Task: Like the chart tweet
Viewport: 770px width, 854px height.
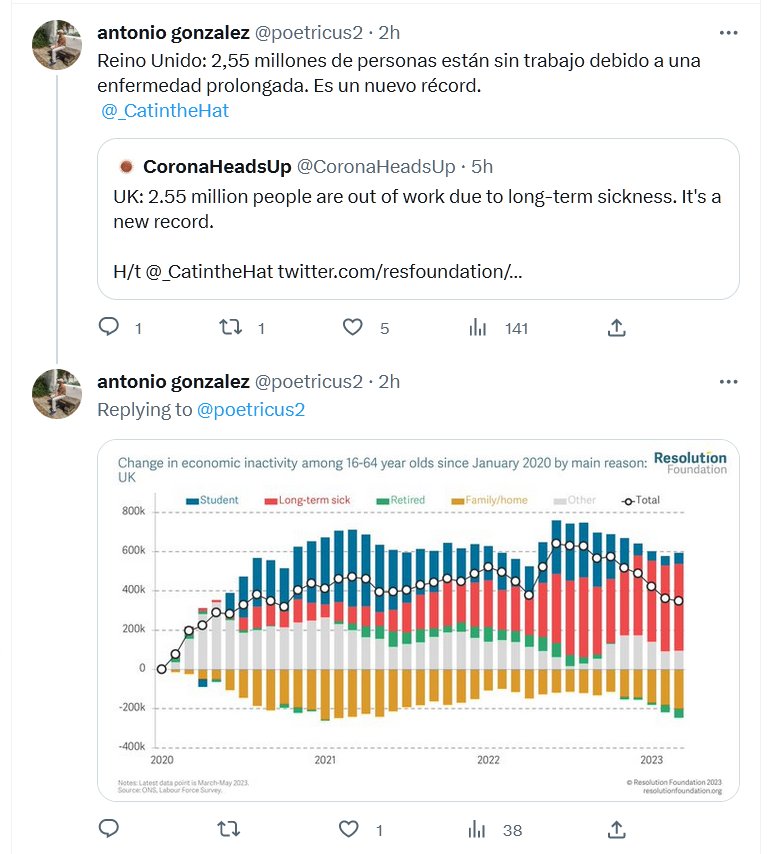Action: point(349,829)
